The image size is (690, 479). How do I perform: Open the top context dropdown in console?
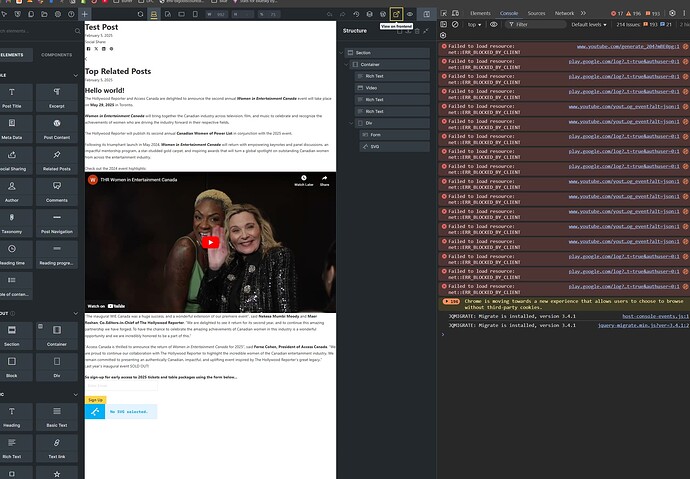click(474, 25)
